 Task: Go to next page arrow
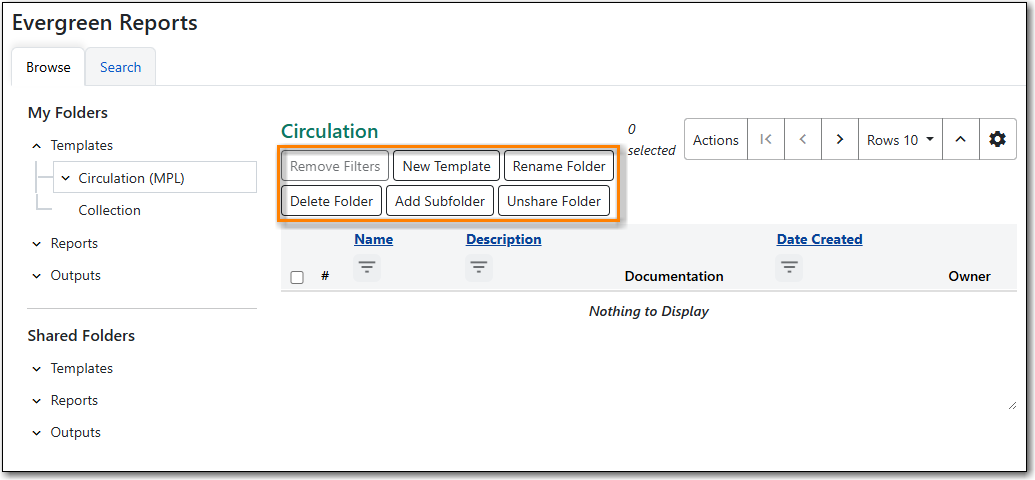click(840, 140)
